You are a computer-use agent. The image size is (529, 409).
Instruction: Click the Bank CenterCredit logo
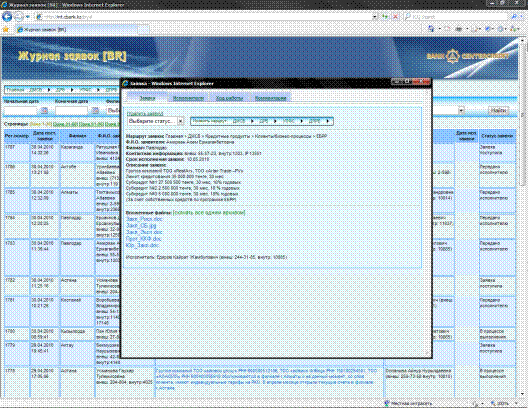tap(468, 56)
